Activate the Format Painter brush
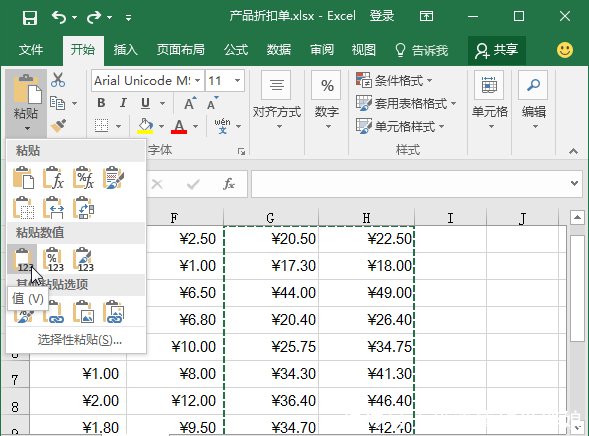The image size is (589, 436). coord(58,126)
